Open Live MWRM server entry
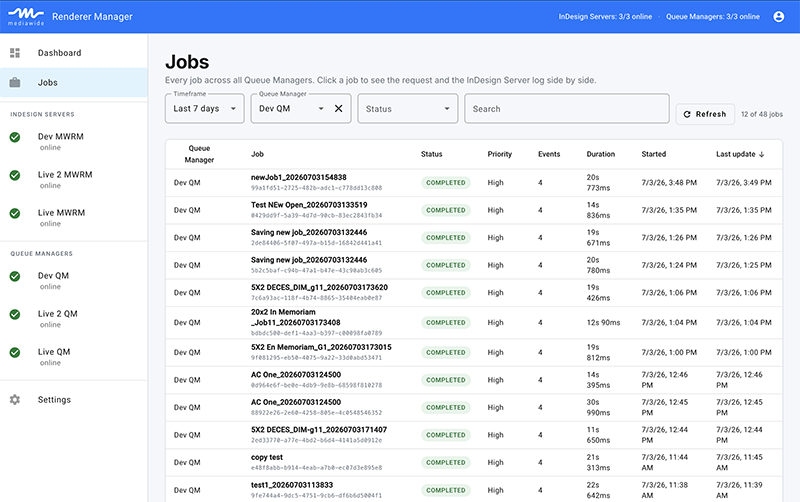This screenshot has width=800, height=502. pyautogui.click(x=73, y=218)
